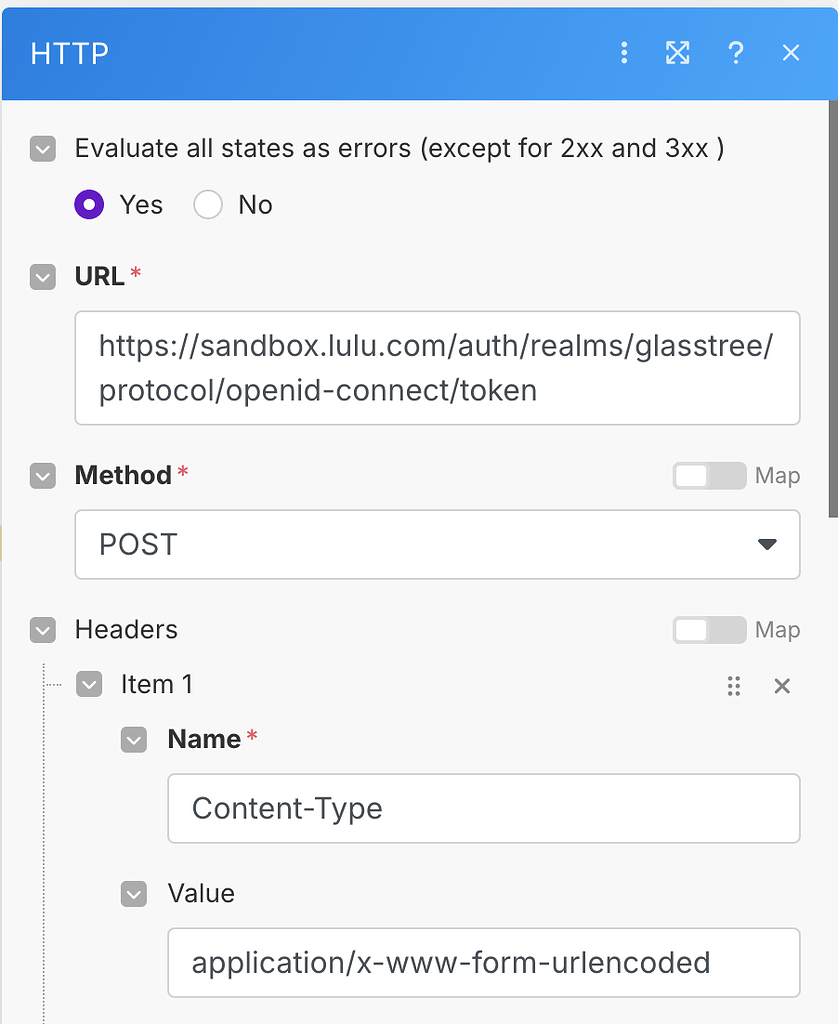Image resolution: width=838 pixels, height=1024 pixels.
Task: Collapse the Headers section
Action: [x=42, y=630]
